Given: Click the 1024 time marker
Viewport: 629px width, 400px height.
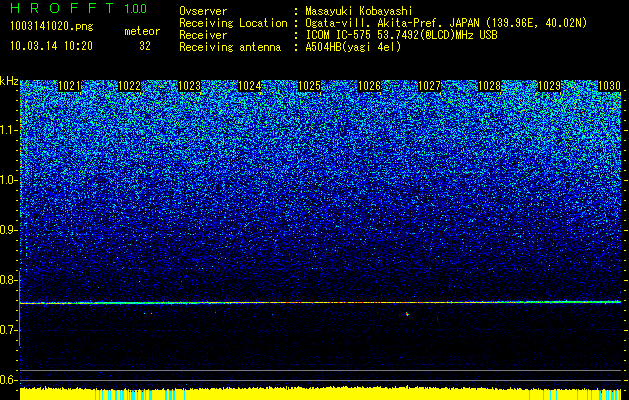Looking at the screenshot, I should tap(250, 86).
